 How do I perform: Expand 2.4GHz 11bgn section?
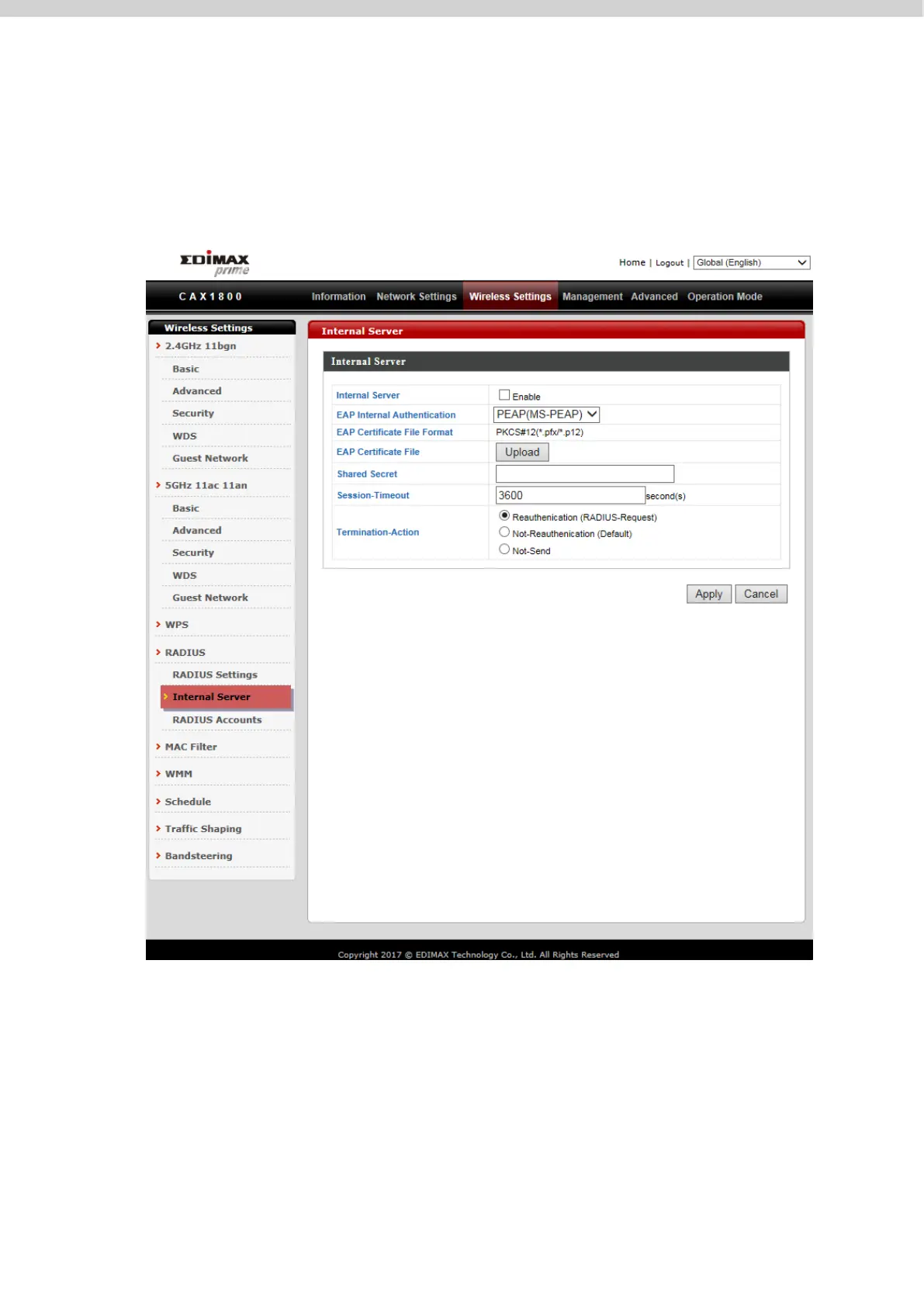coord(200,346)
